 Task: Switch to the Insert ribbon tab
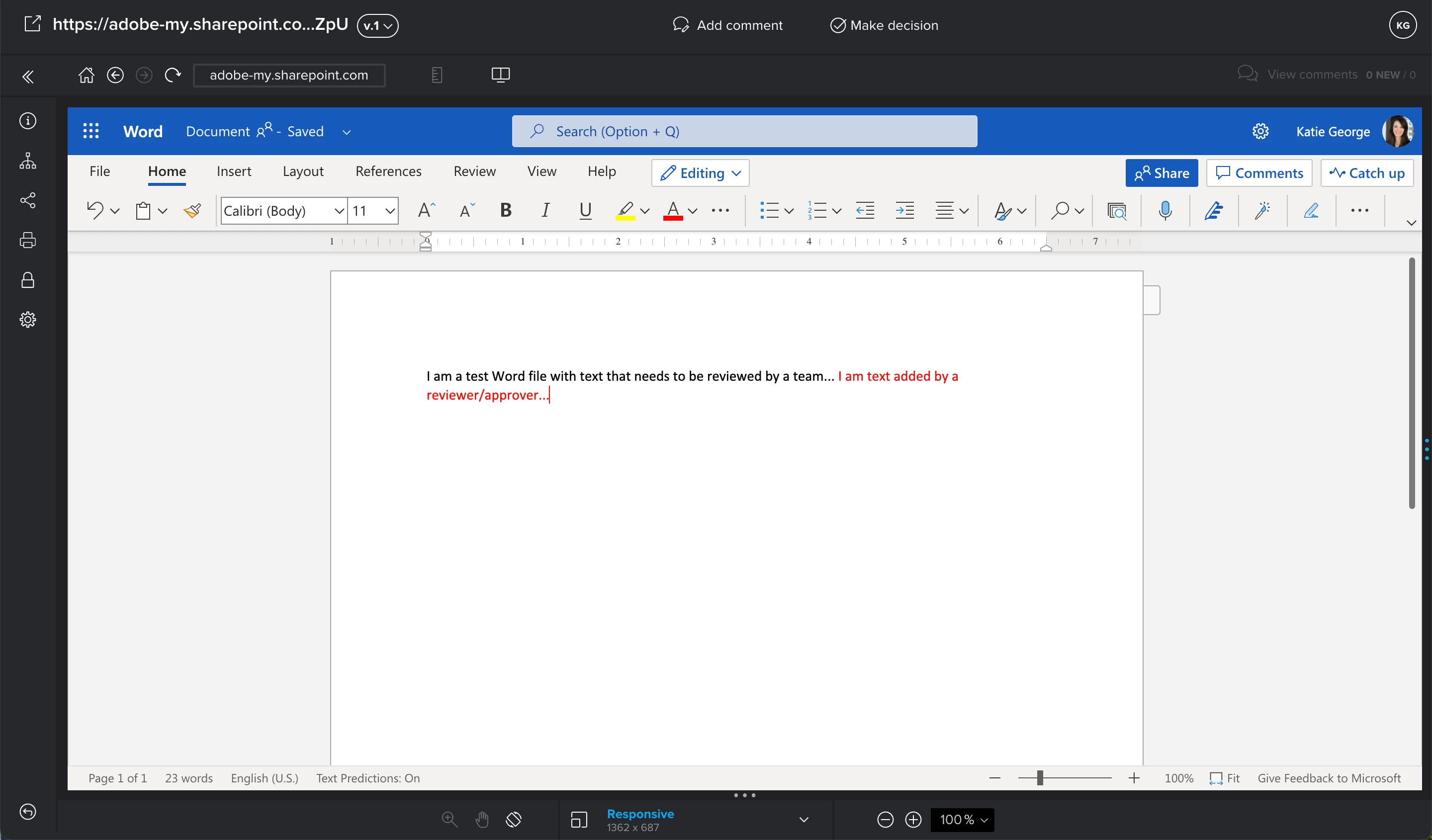234,171
